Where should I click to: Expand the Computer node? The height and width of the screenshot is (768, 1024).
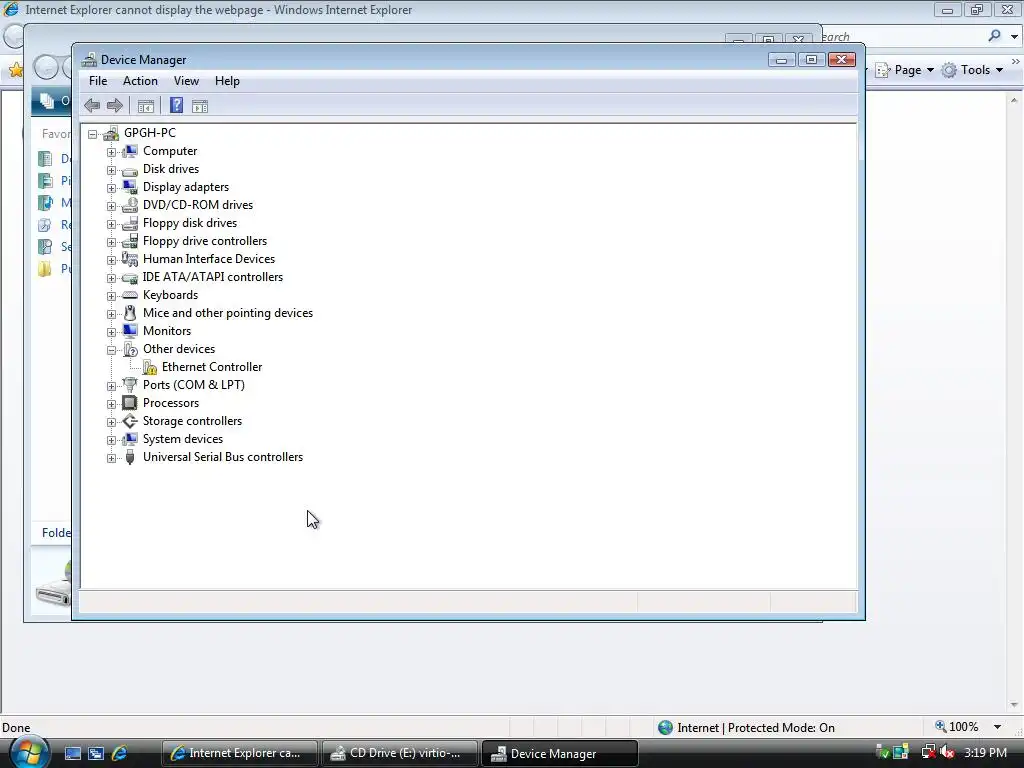click(x=112, y=152)
